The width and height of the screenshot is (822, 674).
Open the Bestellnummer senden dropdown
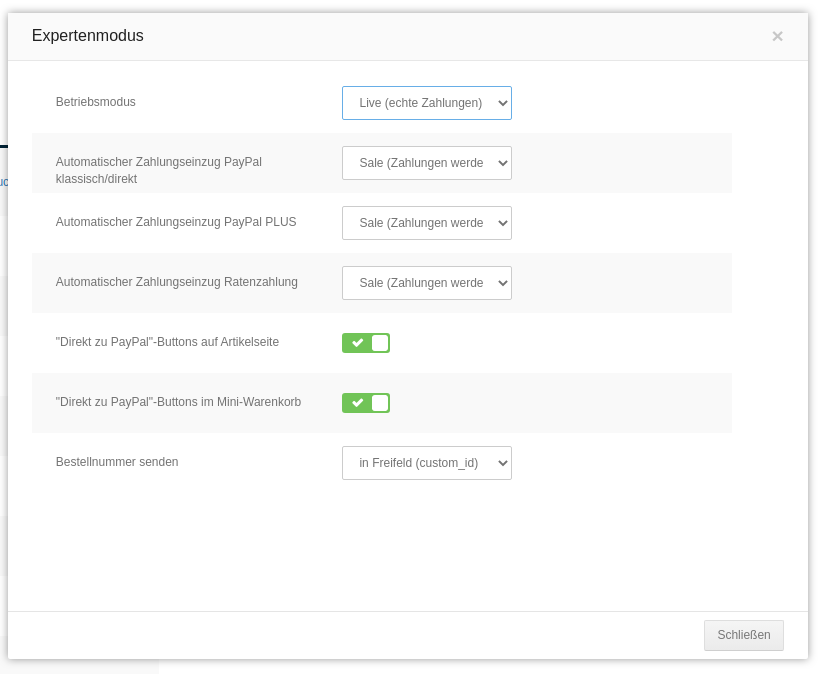(426, 463)
